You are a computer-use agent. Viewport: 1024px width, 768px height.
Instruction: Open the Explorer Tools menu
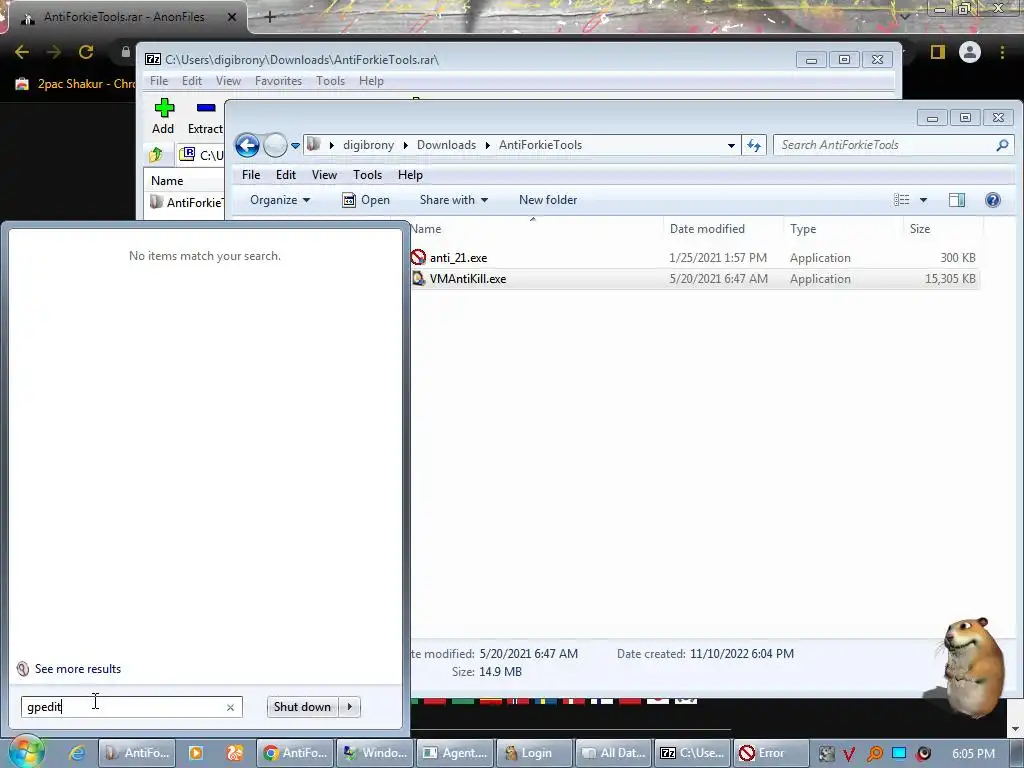coord(367,175)
